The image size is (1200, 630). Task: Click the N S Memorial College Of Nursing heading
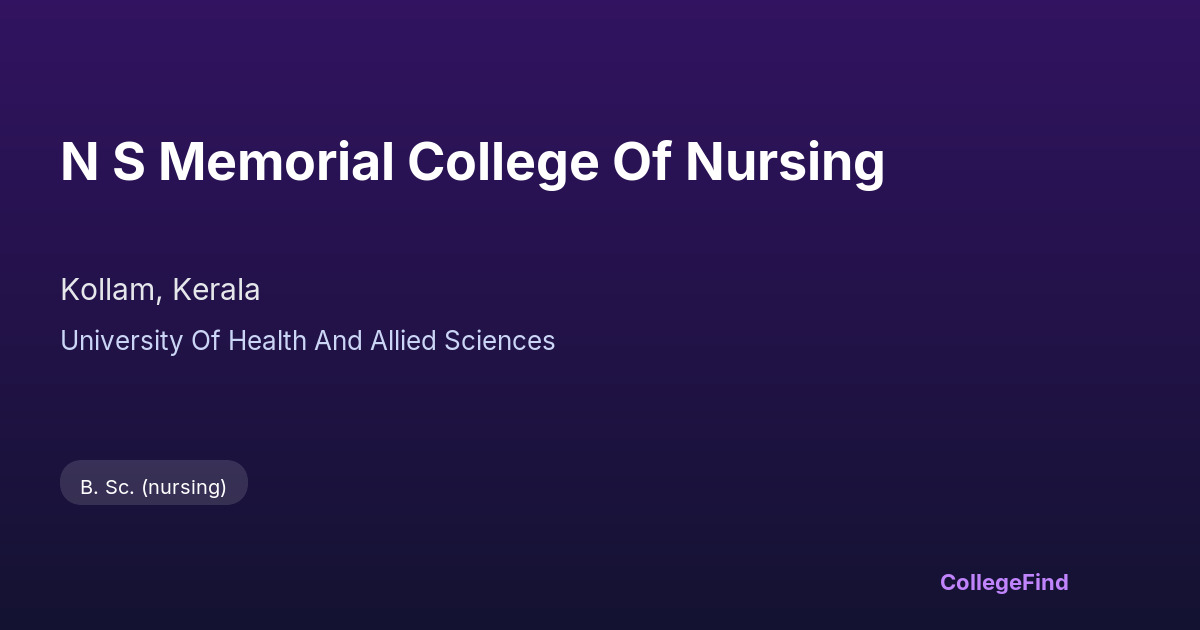[x=472, y=162]
